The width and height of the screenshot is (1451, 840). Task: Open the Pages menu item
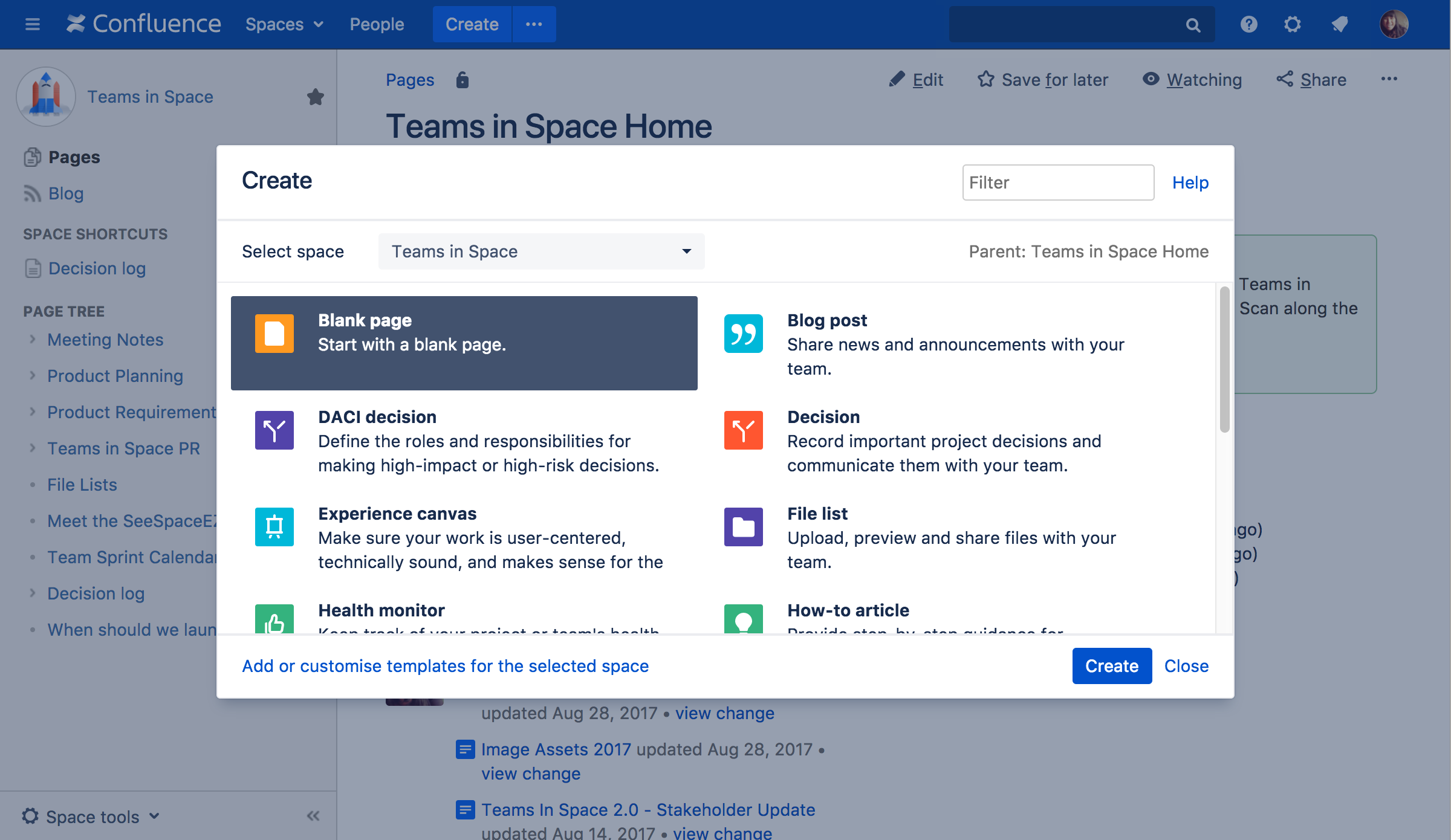click(x=73, y=156)
